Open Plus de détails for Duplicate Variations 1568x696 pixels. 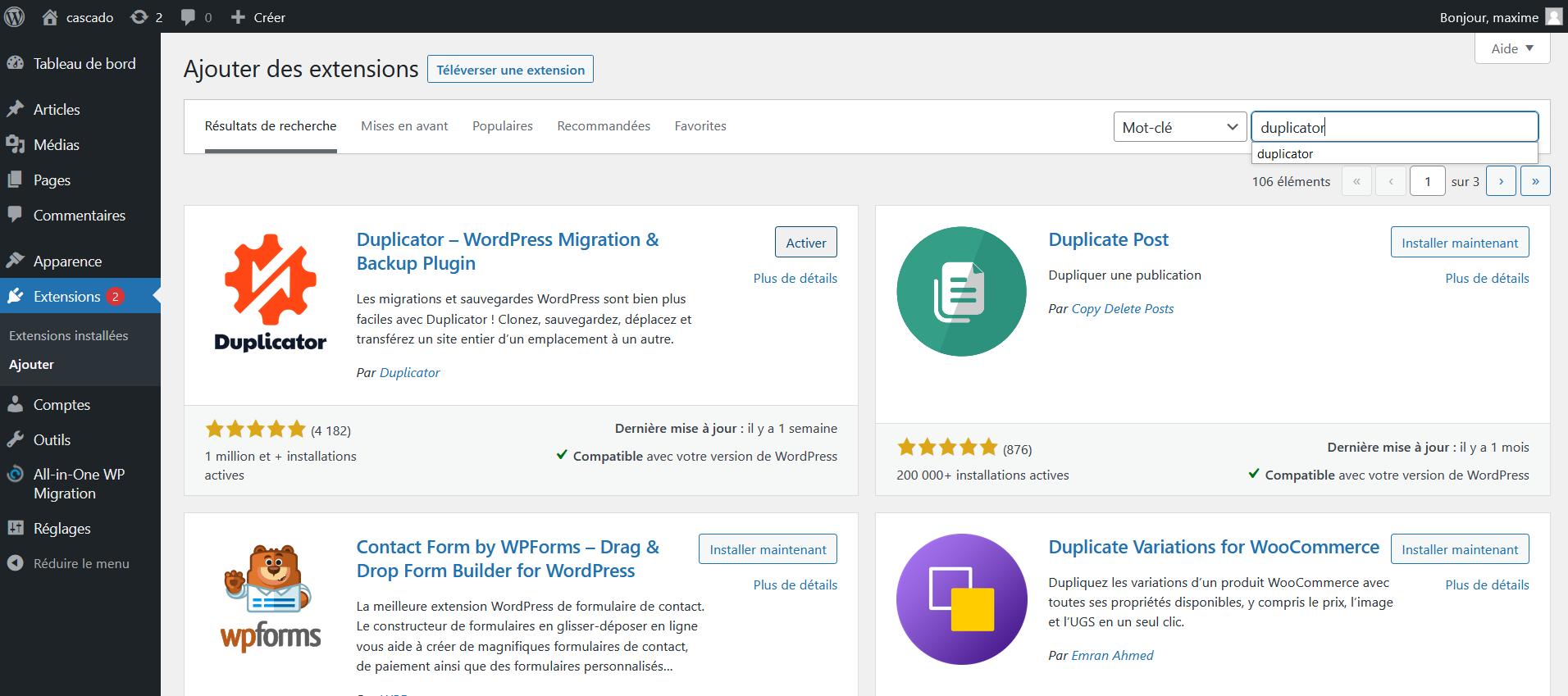pos(1487,585)
